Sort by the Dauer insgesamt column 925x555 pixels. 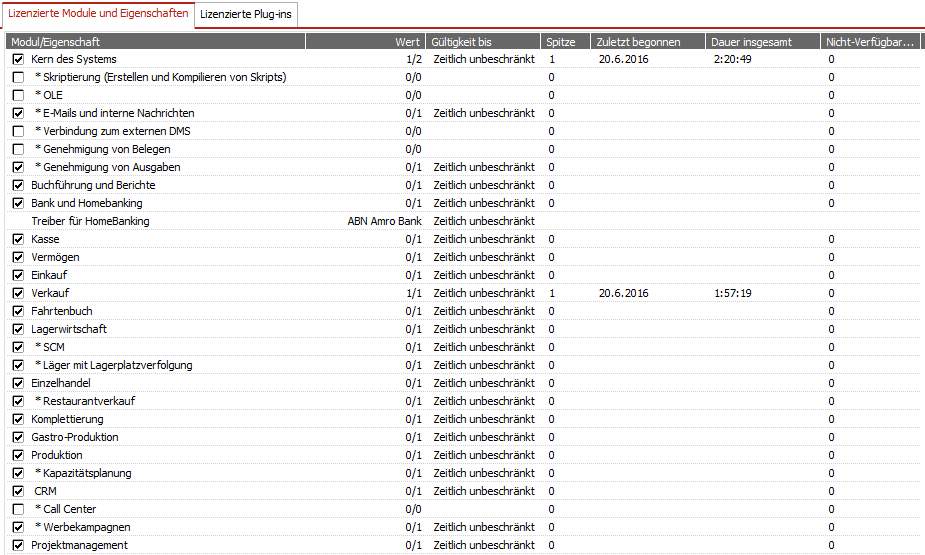click(762, 41)
